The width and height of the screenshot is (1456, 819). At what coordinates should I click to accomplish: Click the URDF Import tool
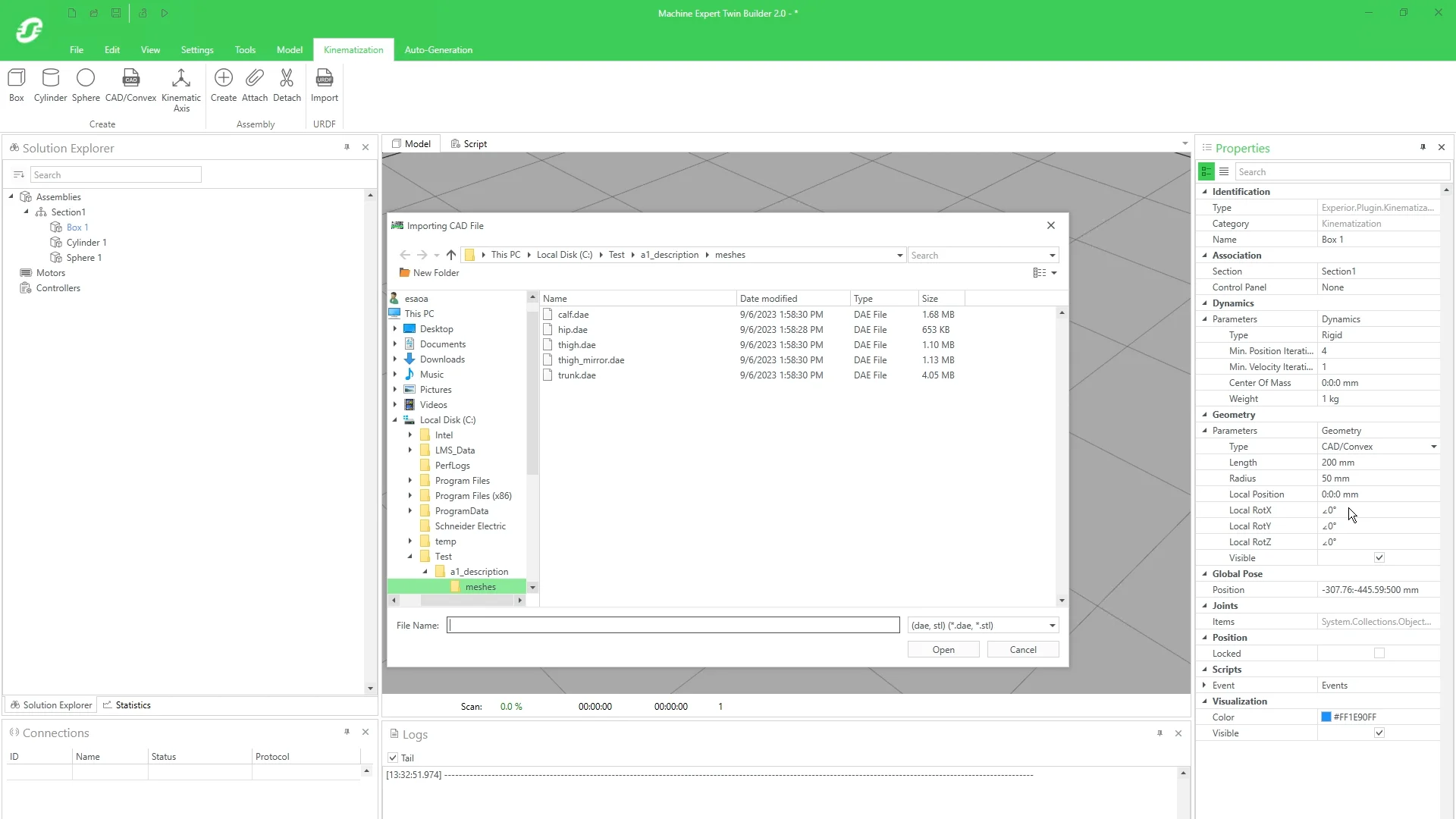tap(325, 85)
